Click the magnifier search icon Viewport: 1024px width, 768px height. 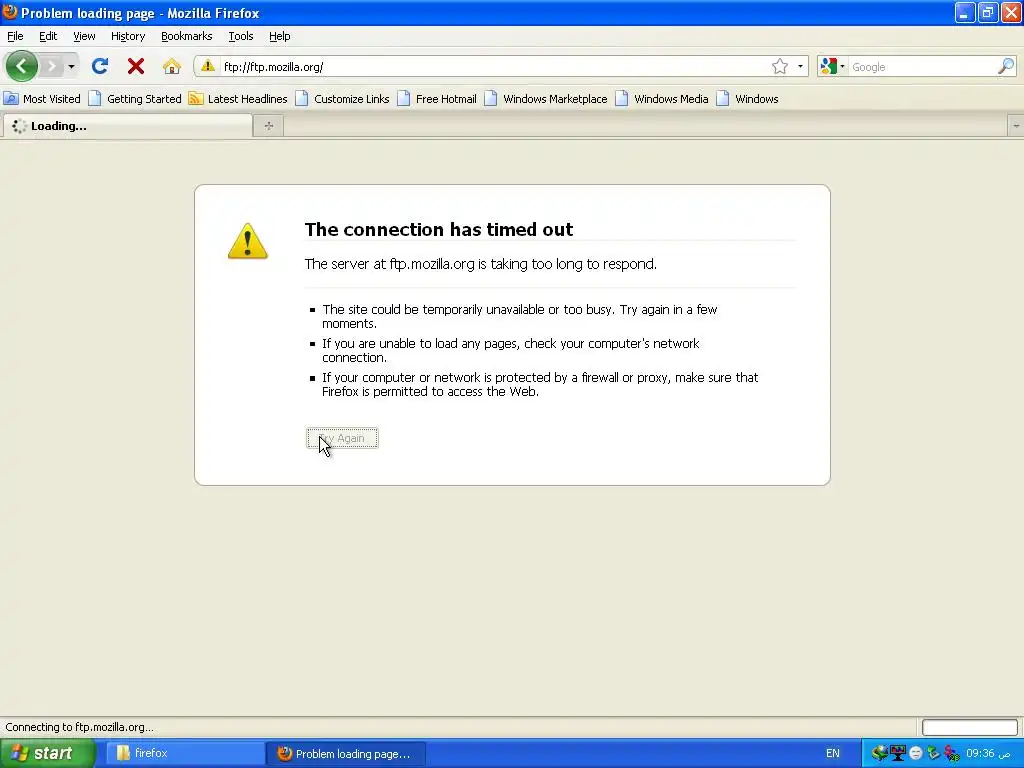click(x=1006, y=66)
